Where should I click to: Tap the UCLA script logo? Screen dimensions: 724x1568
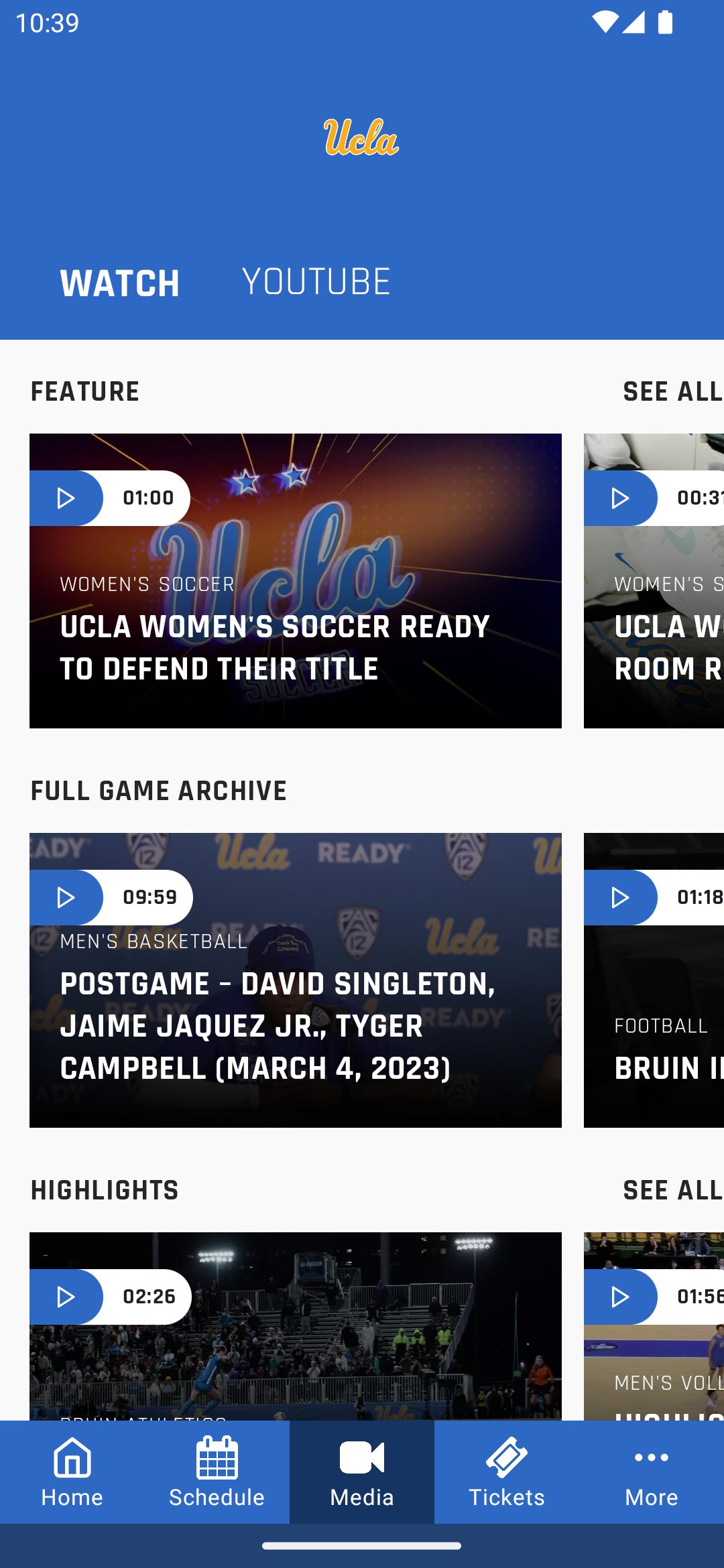361,137
